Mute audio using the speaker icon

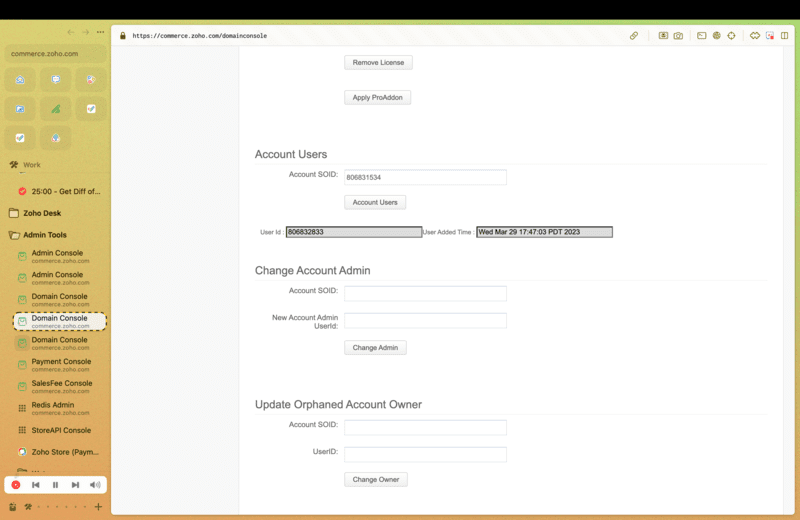(x=95, y=485)
